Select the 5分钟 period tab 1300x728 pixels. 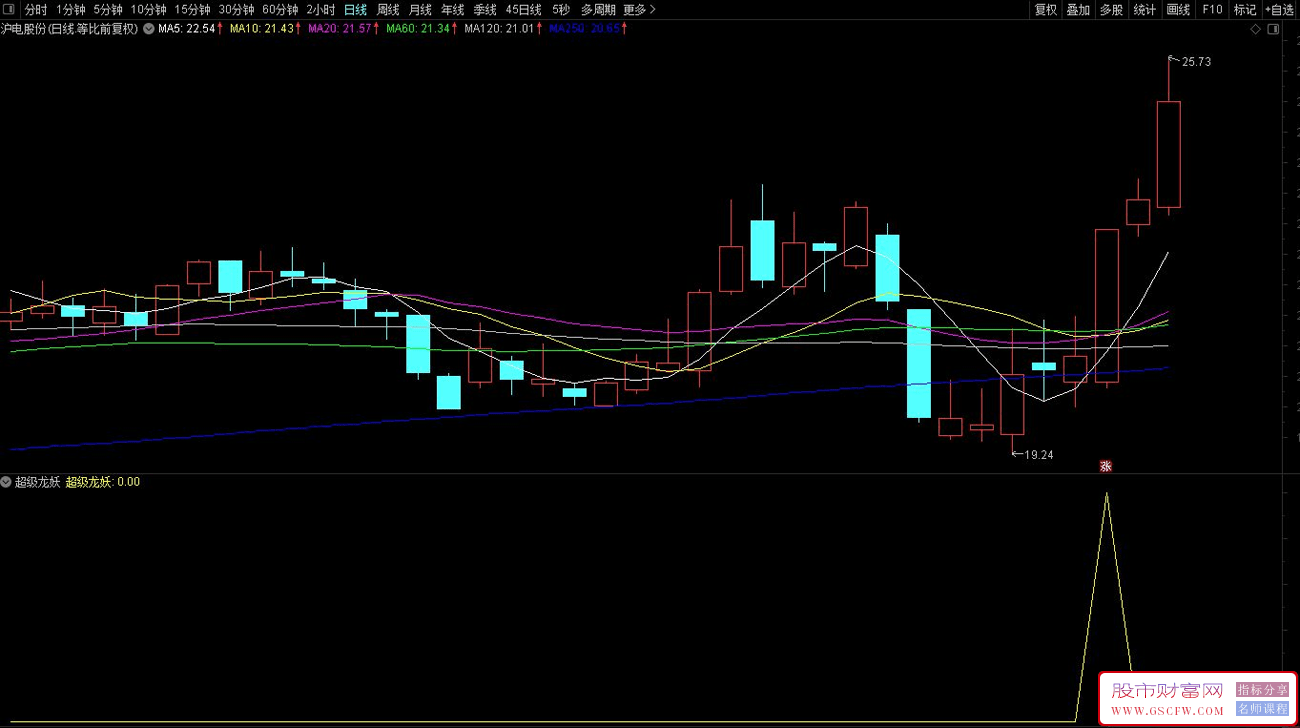coord(108,9)
